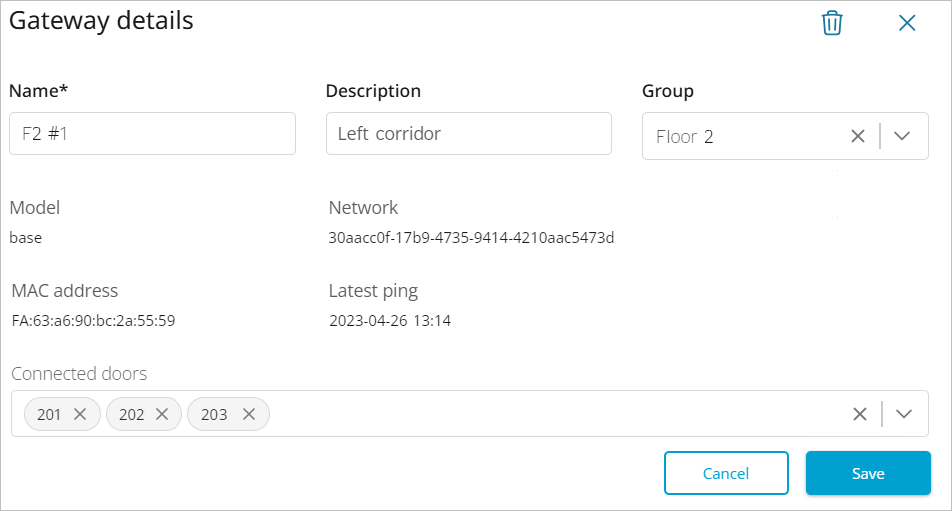Select the 201 door chip label
Image resolution: width=952 pixels, height=511 pixels.
(49, 414)
